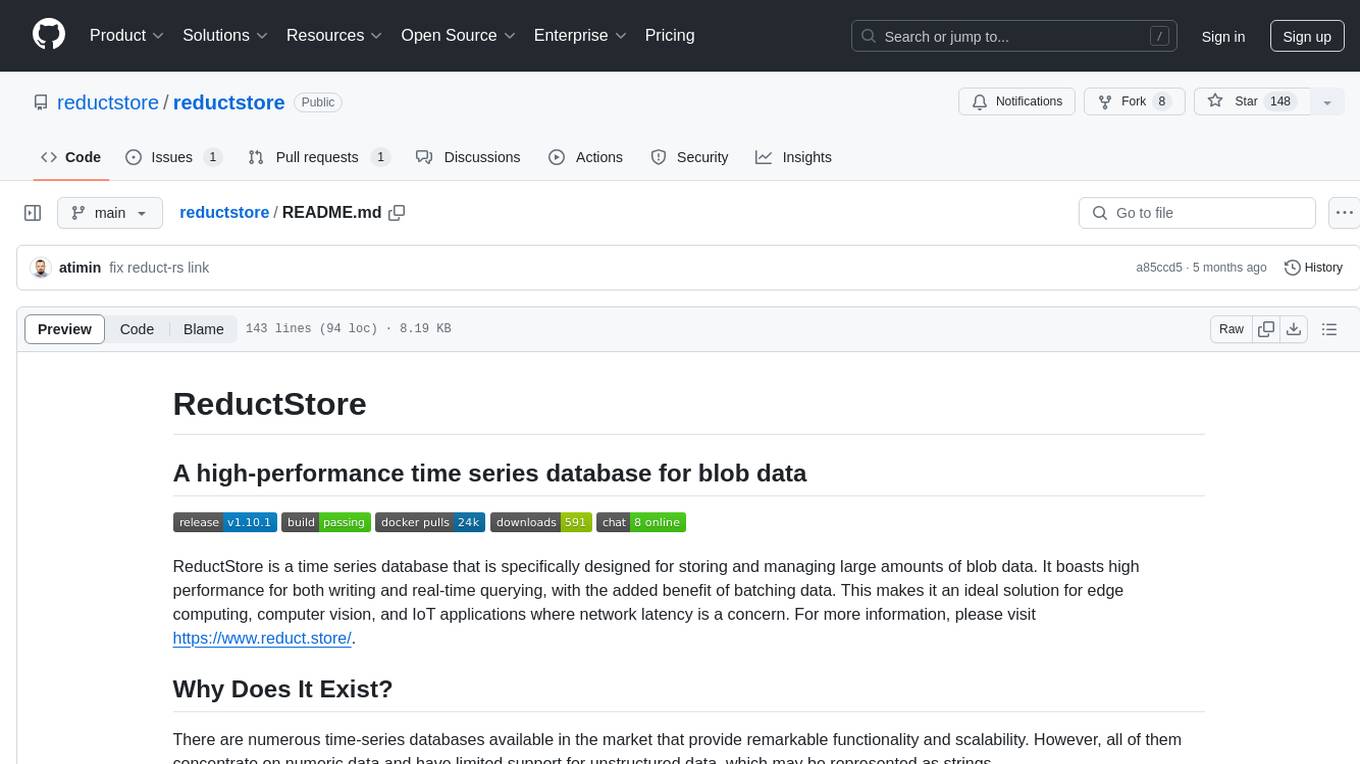Click the docker pulls 24k badge

coord(430,522)
